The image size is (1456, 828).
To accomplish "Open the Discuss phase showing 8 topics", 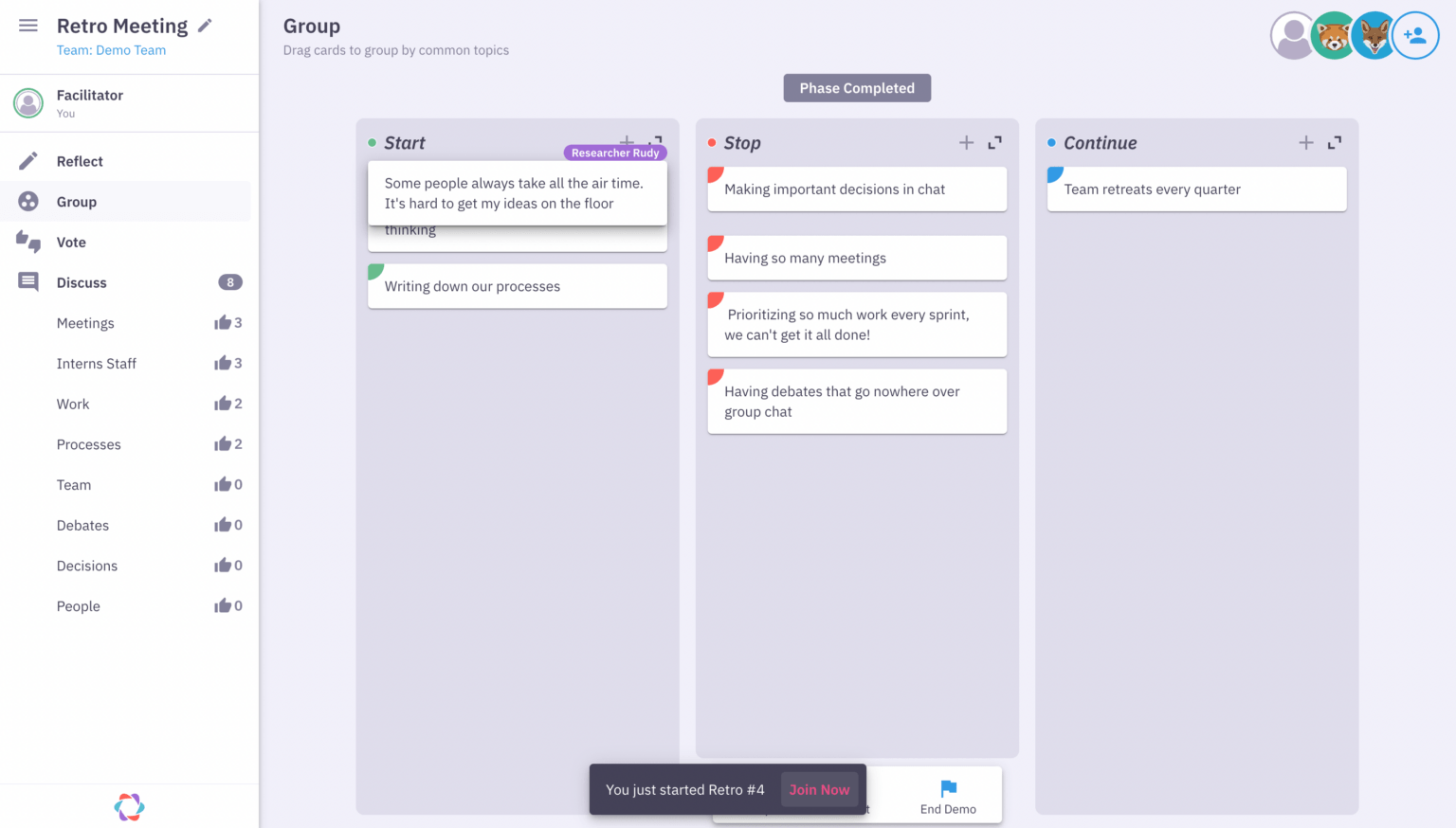I will coord(82,282).
